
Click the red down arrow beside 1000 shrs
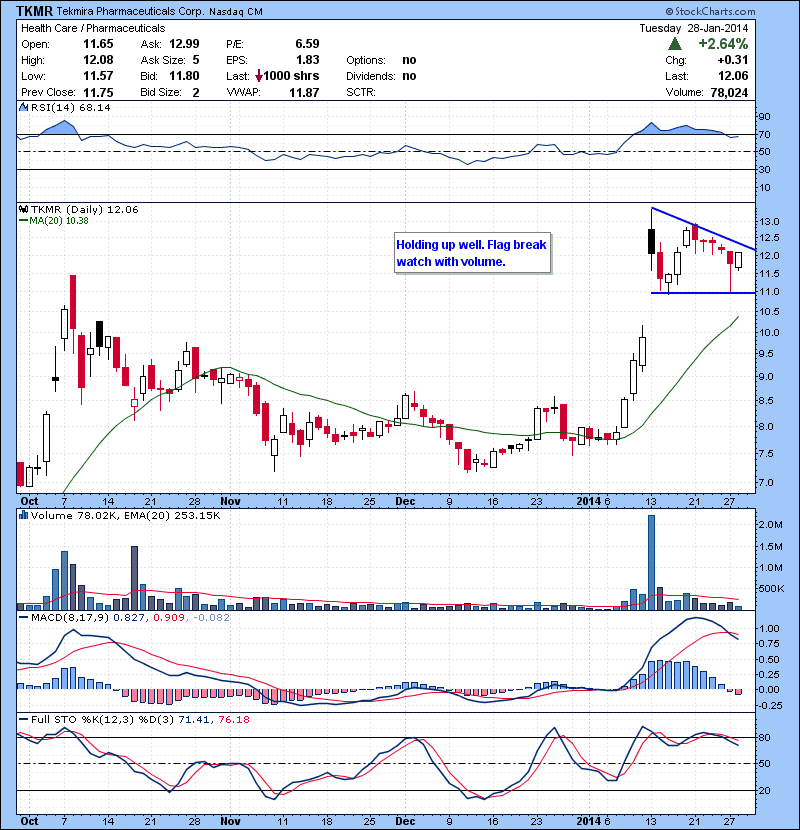point(259,76)
